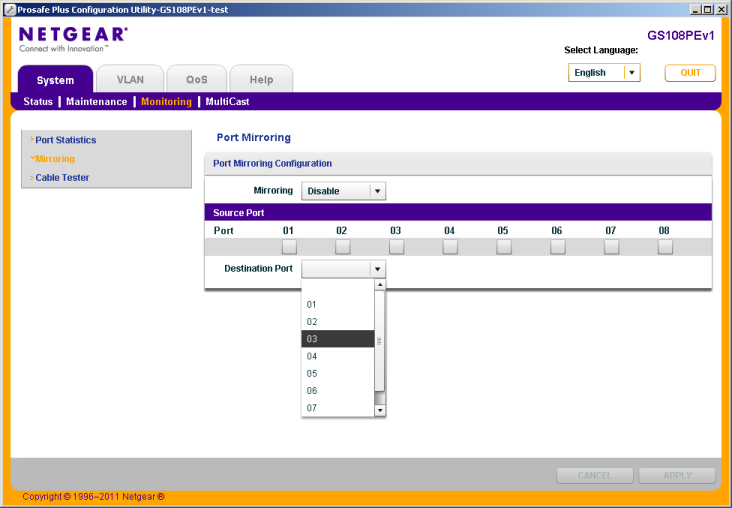Minimize the Prosafe Utility window
The height and width of the screenshot is (508, 732).
tap(696, 9)
